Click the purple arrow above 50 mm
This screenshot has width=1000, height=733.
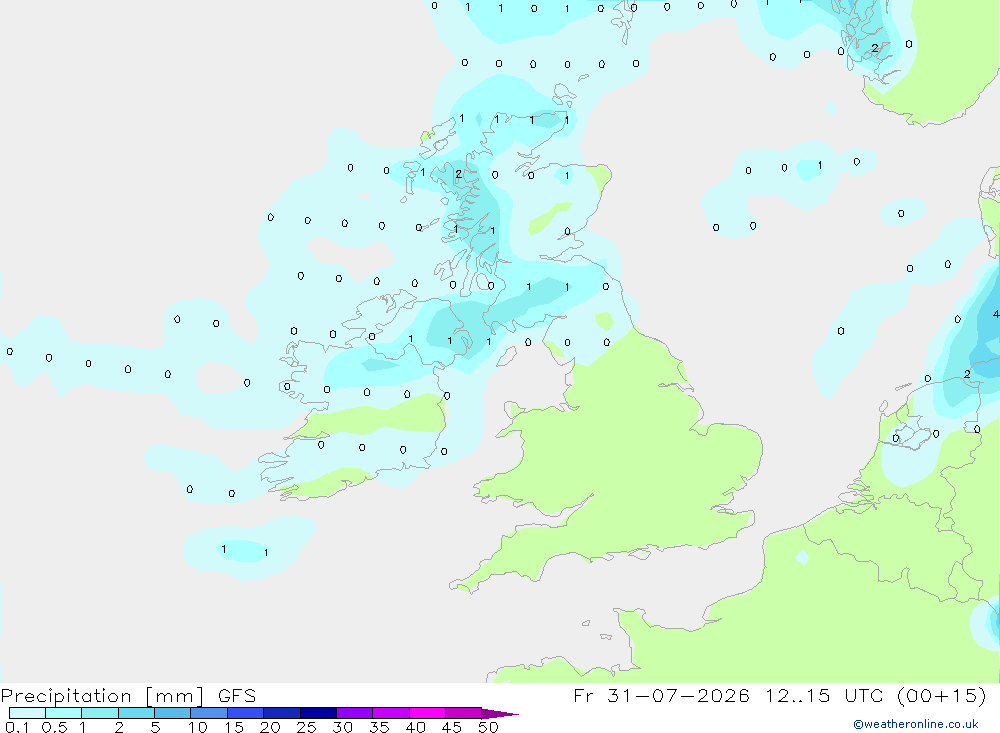pyautogui.click(x=499, y=714)
